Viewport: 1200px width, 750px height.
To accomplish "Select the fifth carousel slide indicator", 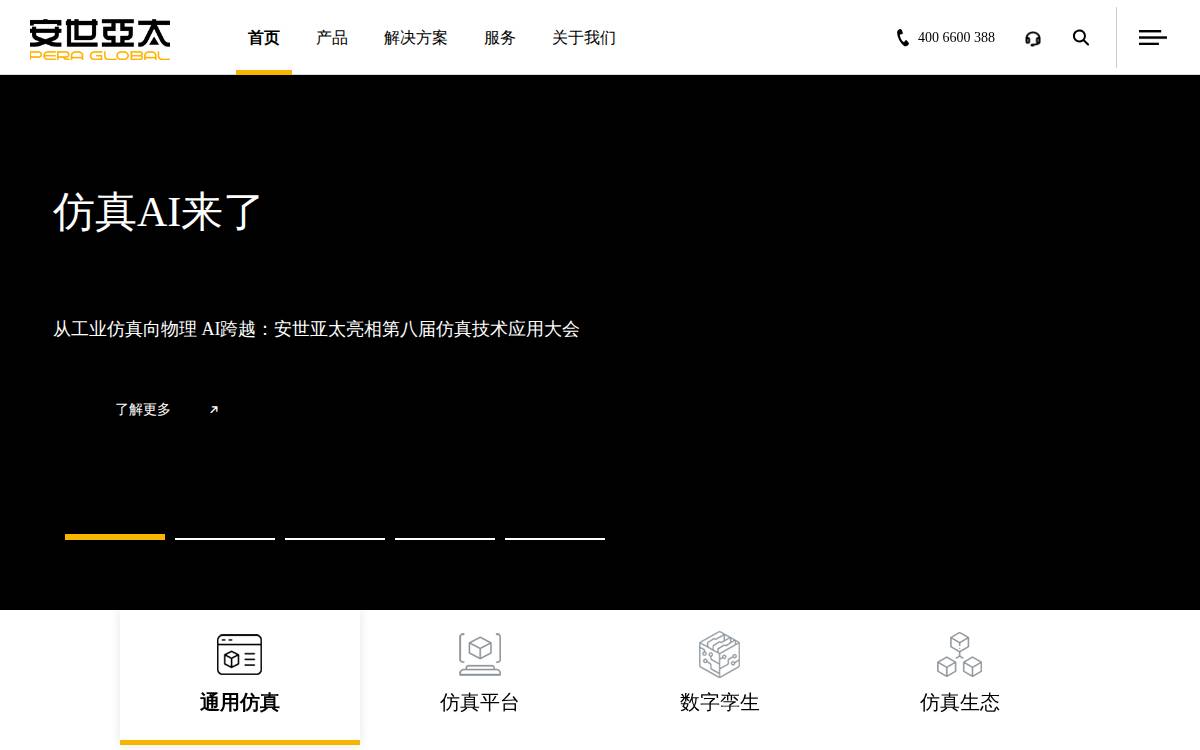I will (555, 538).
